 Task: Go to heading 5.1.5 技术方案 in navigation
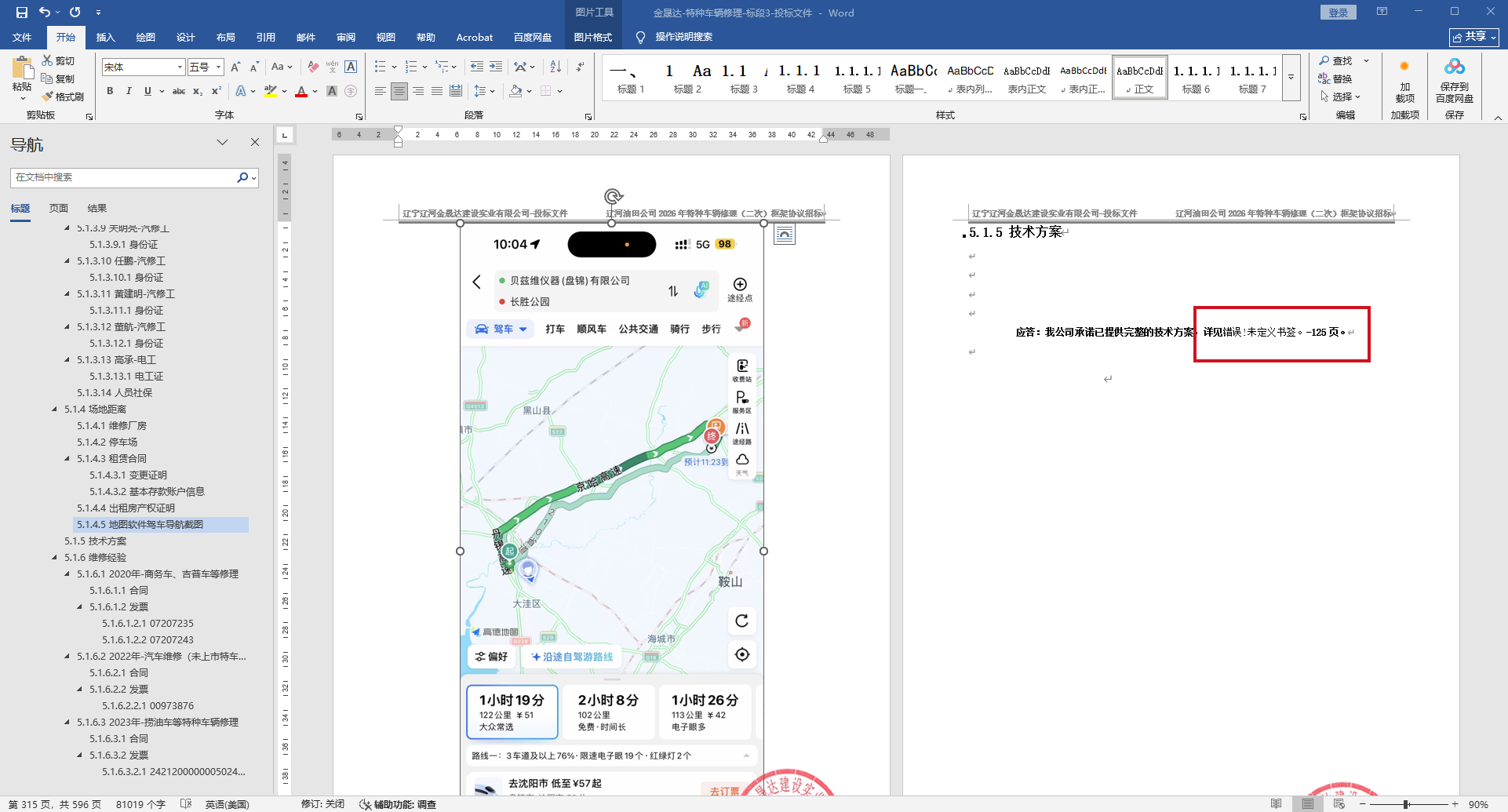(x=96, y=541)
